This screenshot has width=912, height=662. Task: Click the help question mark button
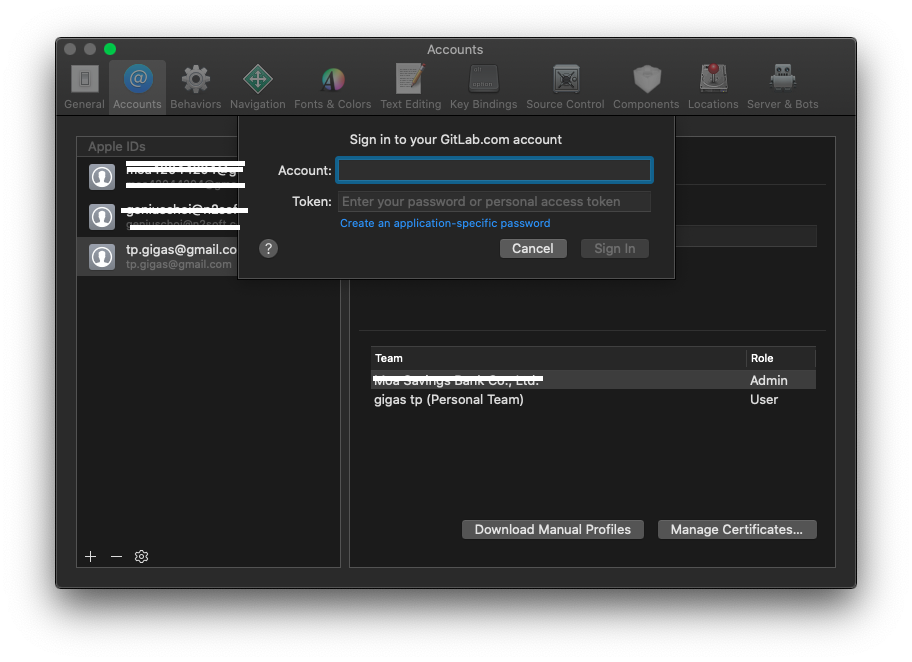[x=268, y=249]
